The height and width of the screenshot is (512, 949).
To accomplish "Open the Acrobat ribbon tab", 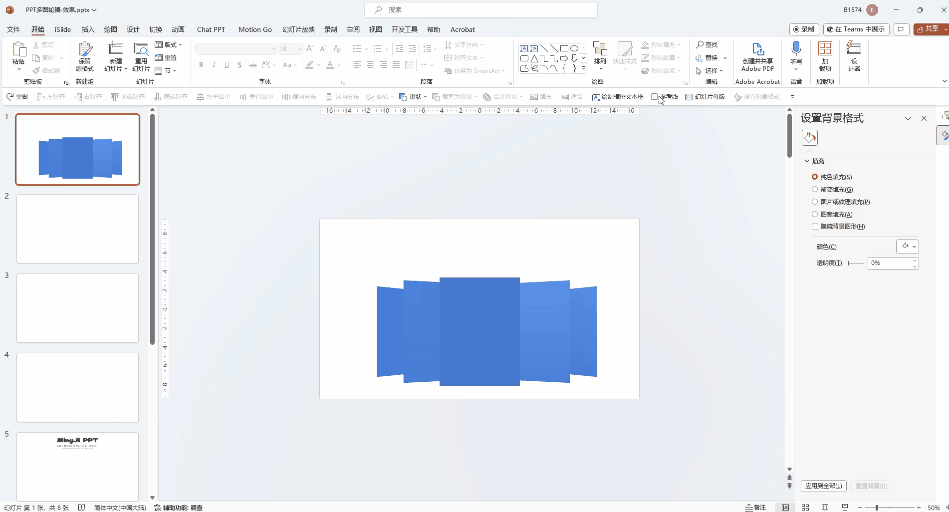I will tap(462, 29).
